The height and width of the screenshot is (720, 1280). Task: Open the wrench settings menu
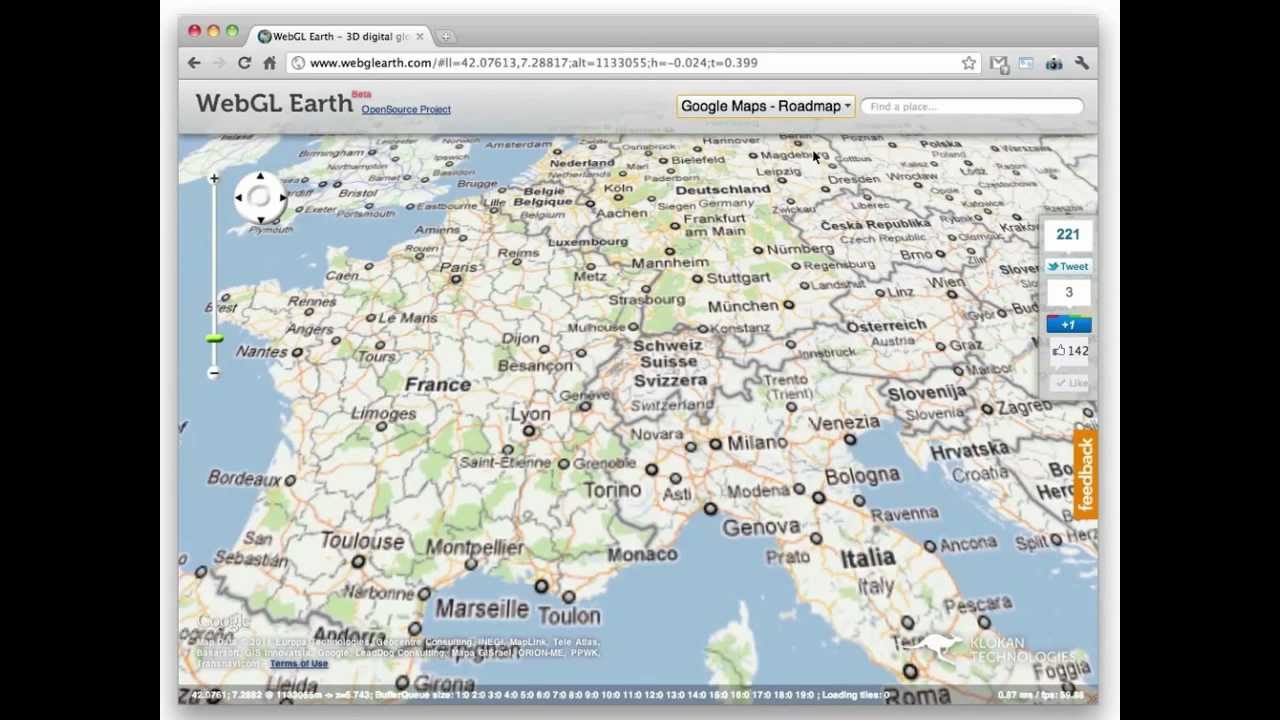[1082, 63]
